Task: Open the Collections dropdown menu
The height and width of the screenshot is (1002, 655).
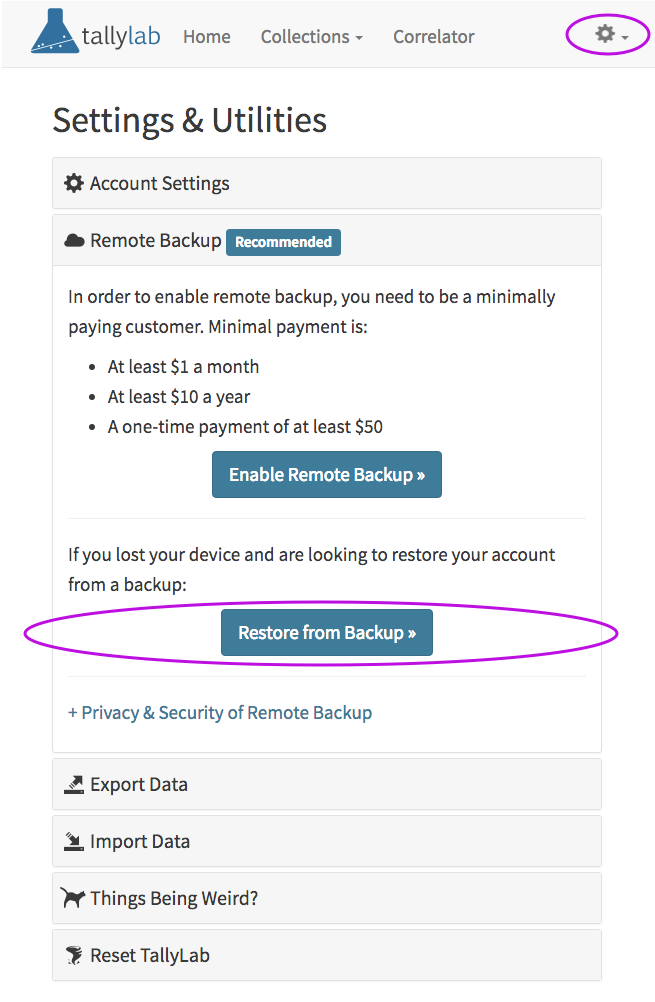Action: click(311, 37)
